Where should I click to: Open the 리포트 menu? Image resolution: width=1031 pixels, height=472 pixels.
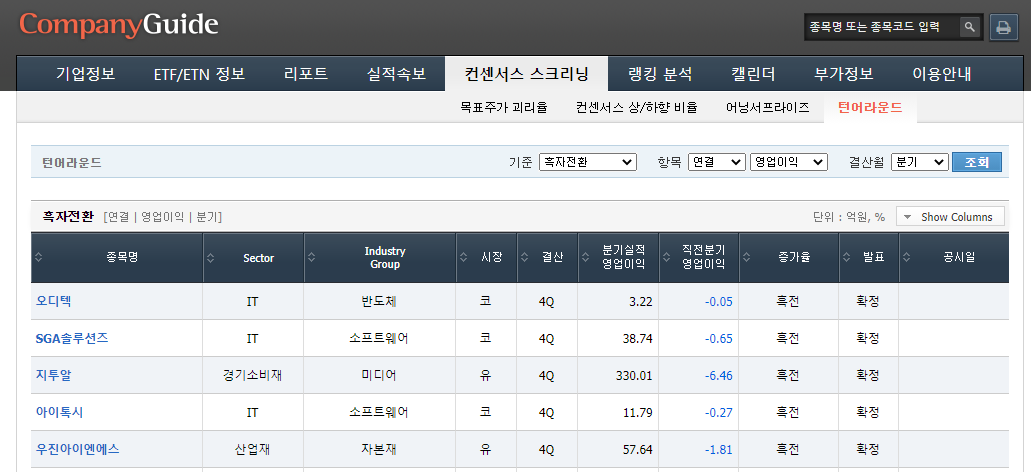[x=306, y=74]
